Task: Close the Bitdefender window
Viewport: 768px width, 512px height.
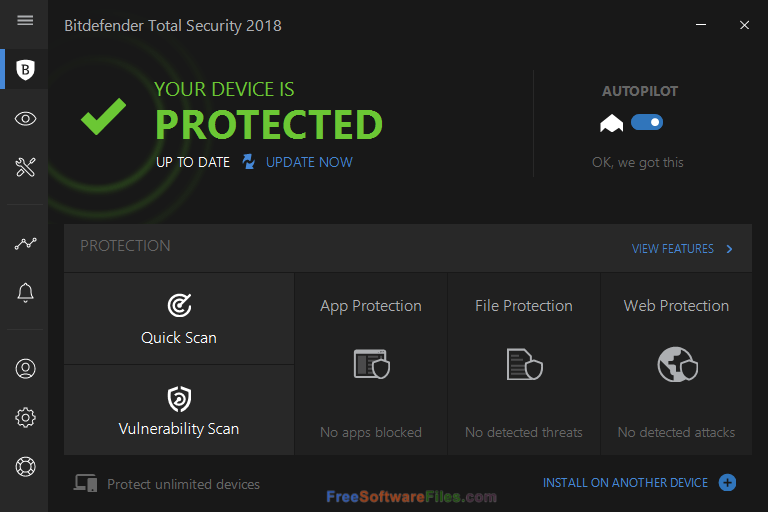Action: pyautogui.click(x=744, y=25)
